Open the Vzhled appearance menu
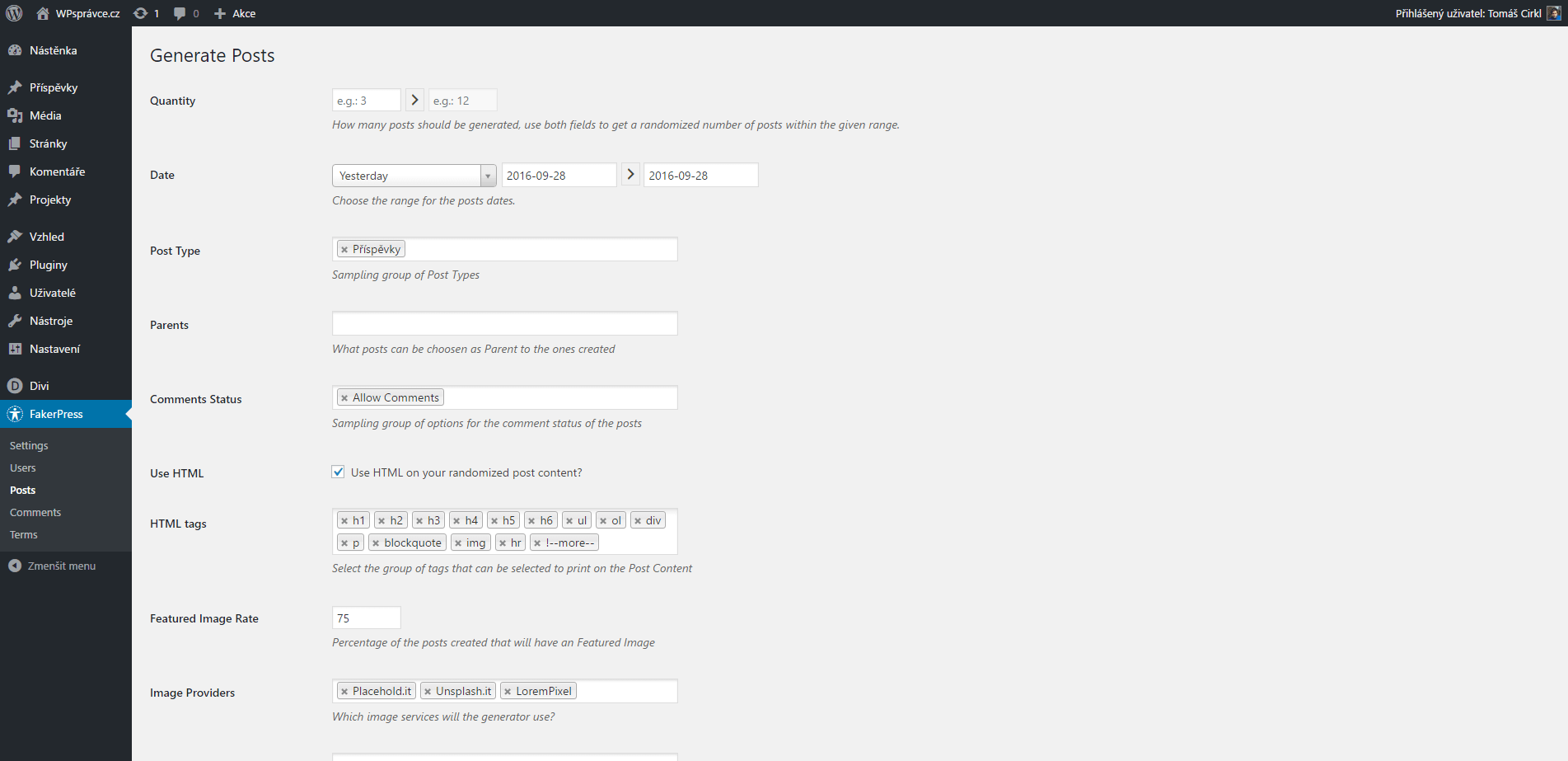Screen dimensions: 1568x761 pyautogui.click(x=66, y=237)
